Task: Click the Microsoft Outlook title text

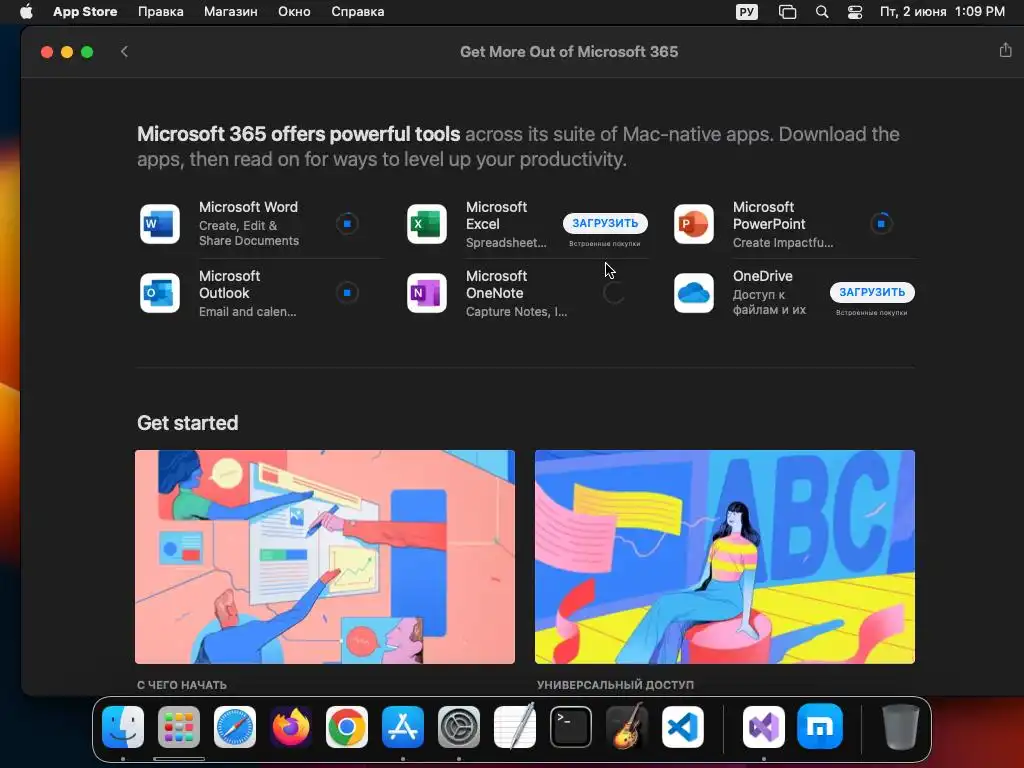Action: pyautogui.click(x=229, y=285)
